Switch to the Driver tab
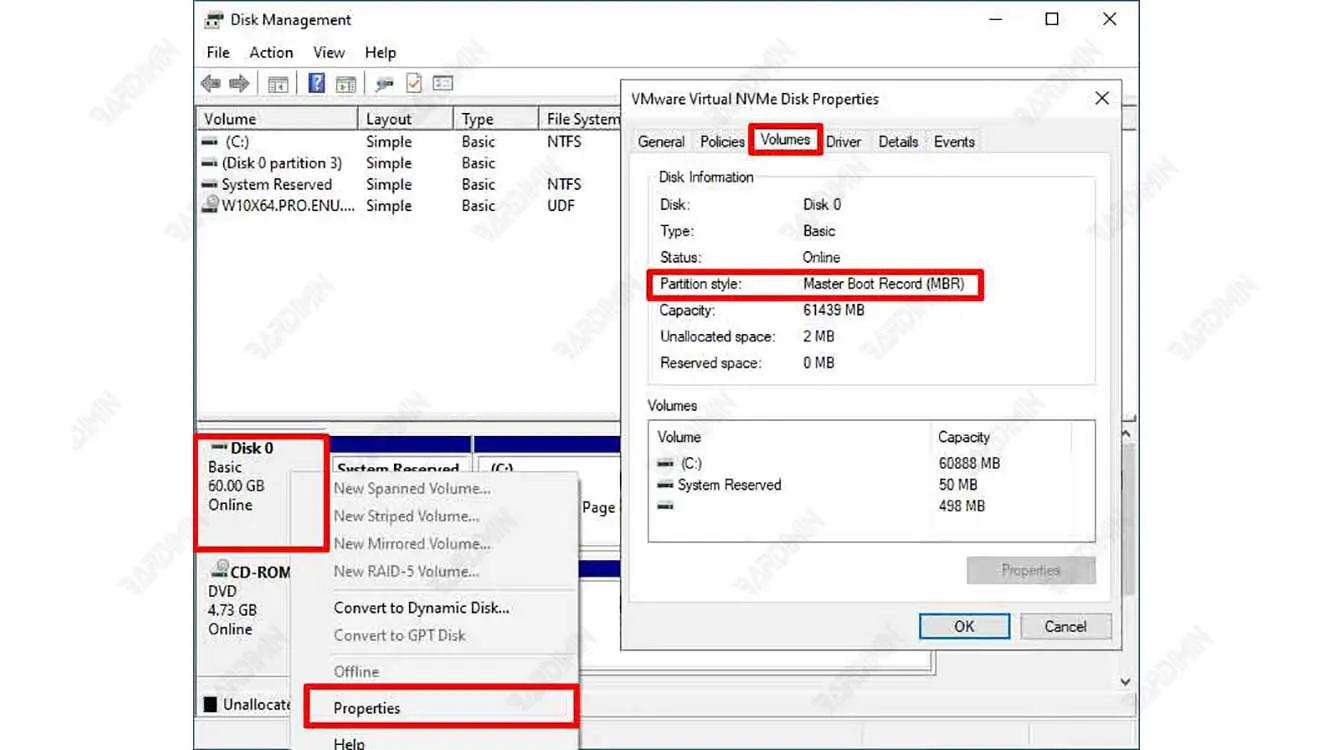The image size is (1333, 750). 843,142
